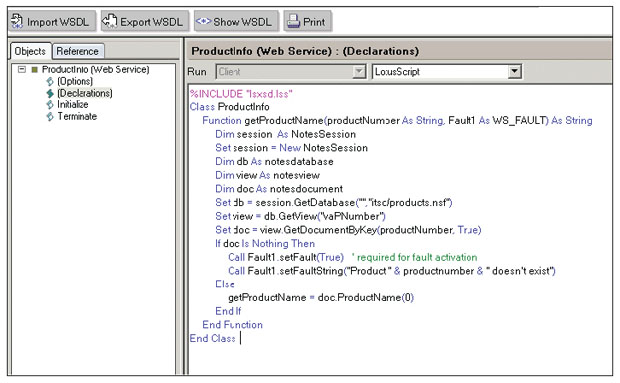This screenshot has height=383, width=620.
Task: Select the (Options) tree item
Action: [x=75, y=81]
